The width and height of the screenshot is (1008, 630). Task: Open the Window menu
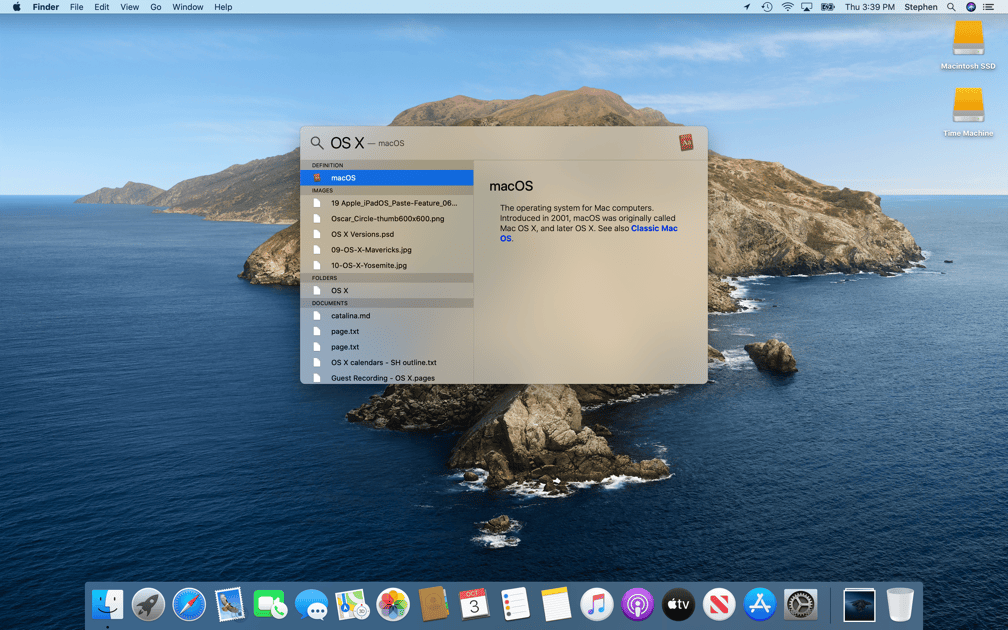click(x=188, y=7)
